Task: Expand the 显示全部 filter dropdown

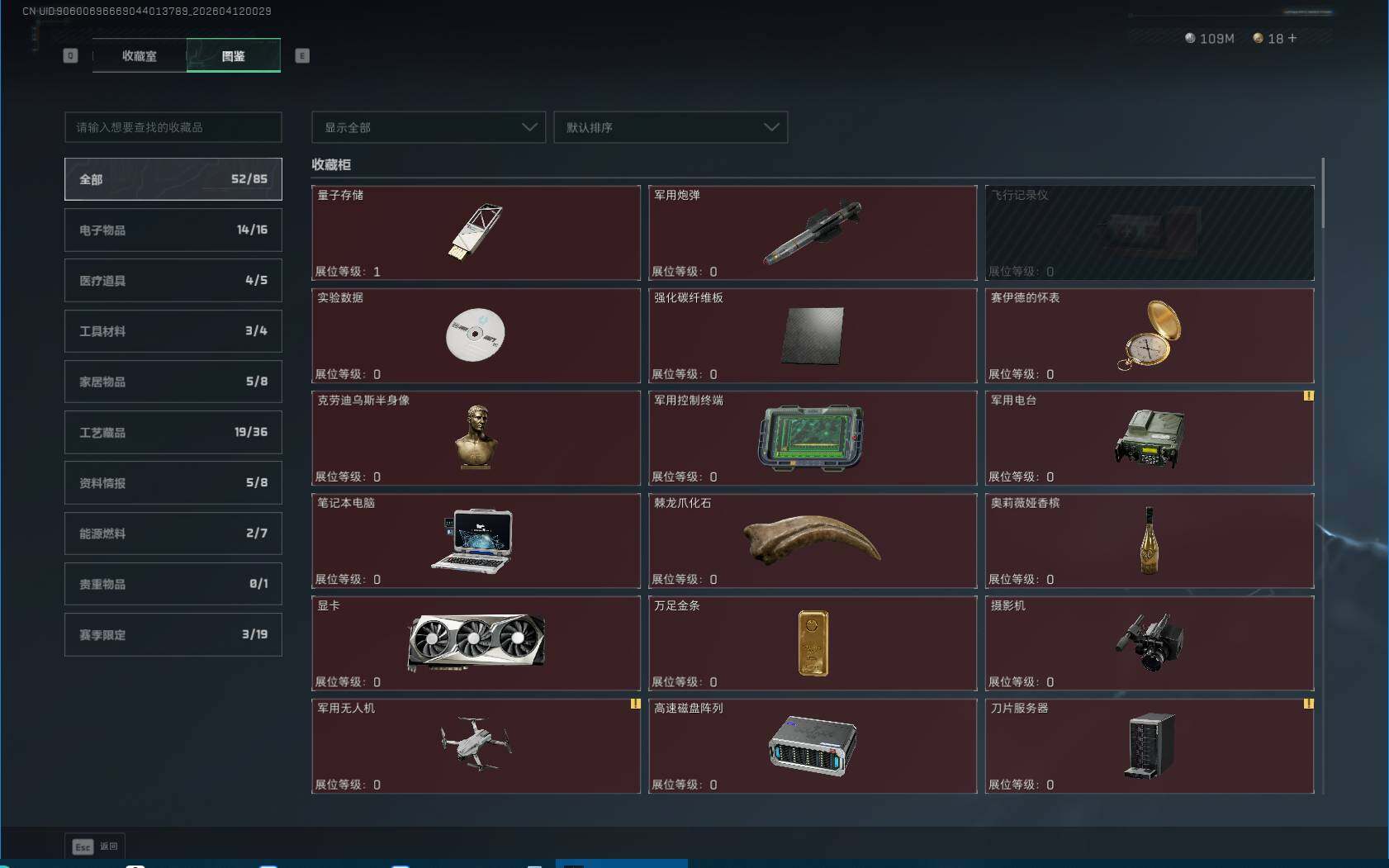Action: click(429, 127)
